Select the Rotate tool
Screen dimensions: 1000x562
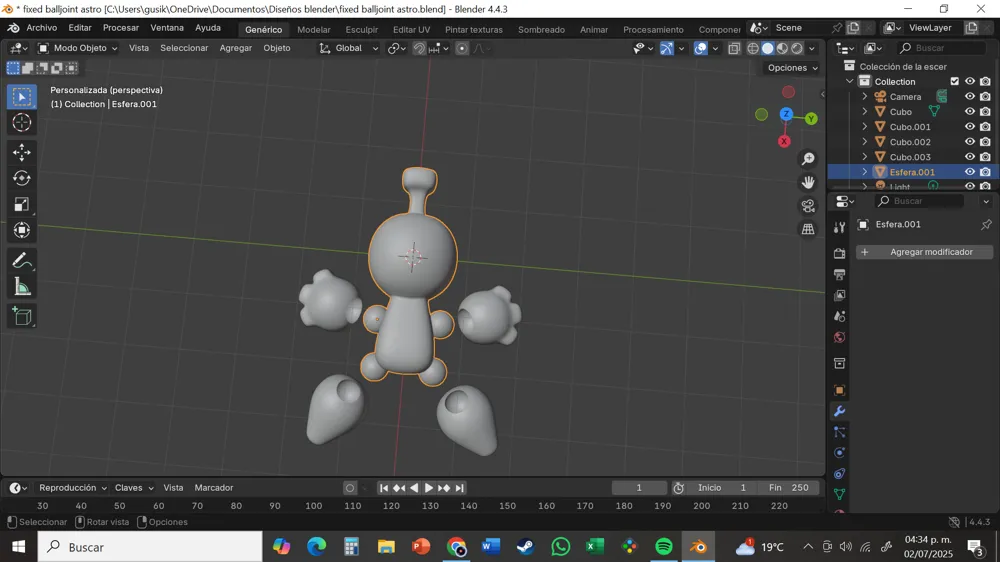coord(22,178)
